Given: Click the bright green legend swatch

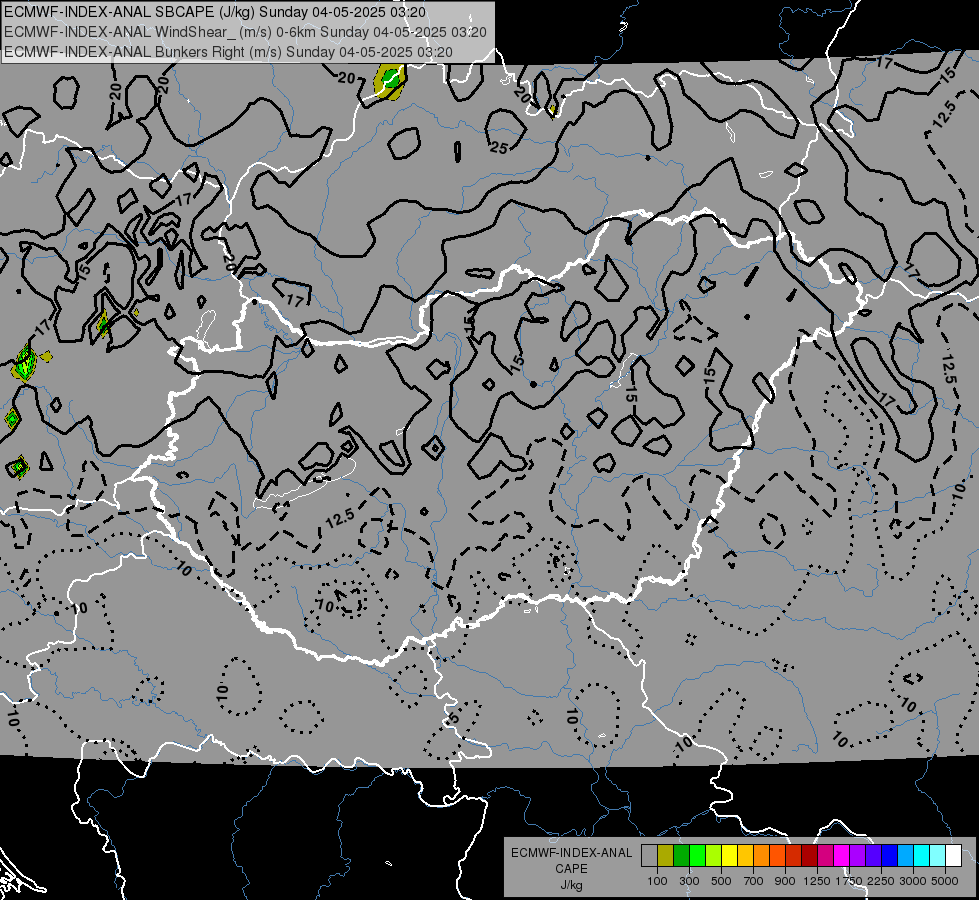Looking at the screenshot, I should [697, 856].
